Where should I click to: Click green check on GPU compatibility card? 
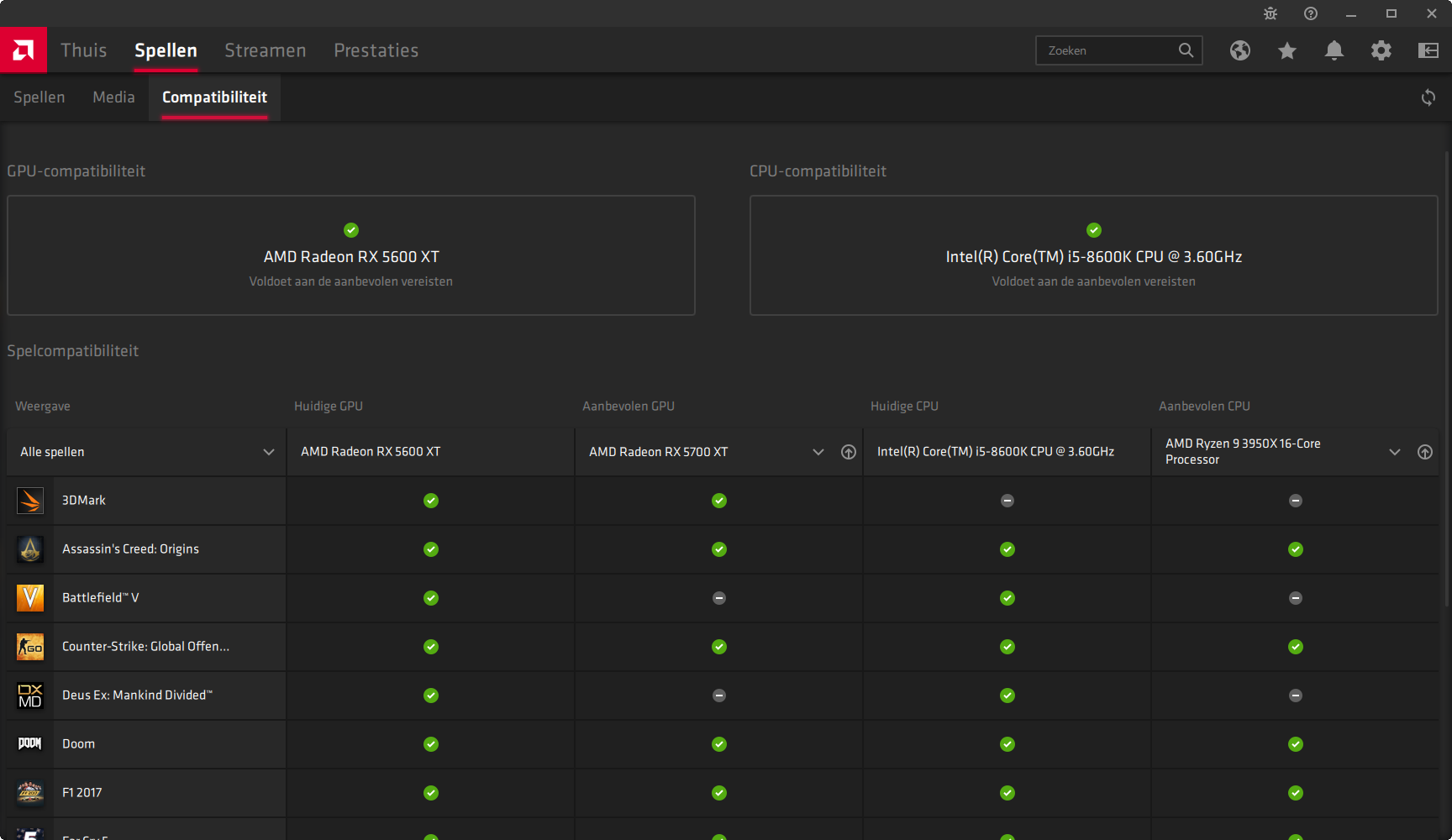351,230
